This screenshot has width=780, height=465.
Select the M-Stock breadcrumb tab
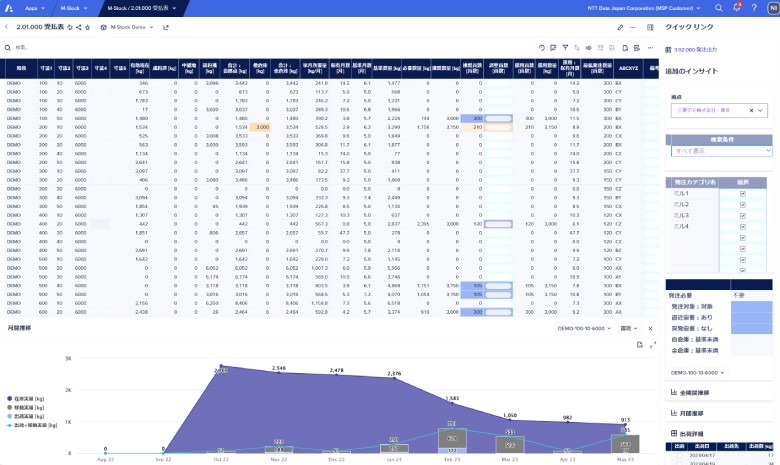[73, 8]
